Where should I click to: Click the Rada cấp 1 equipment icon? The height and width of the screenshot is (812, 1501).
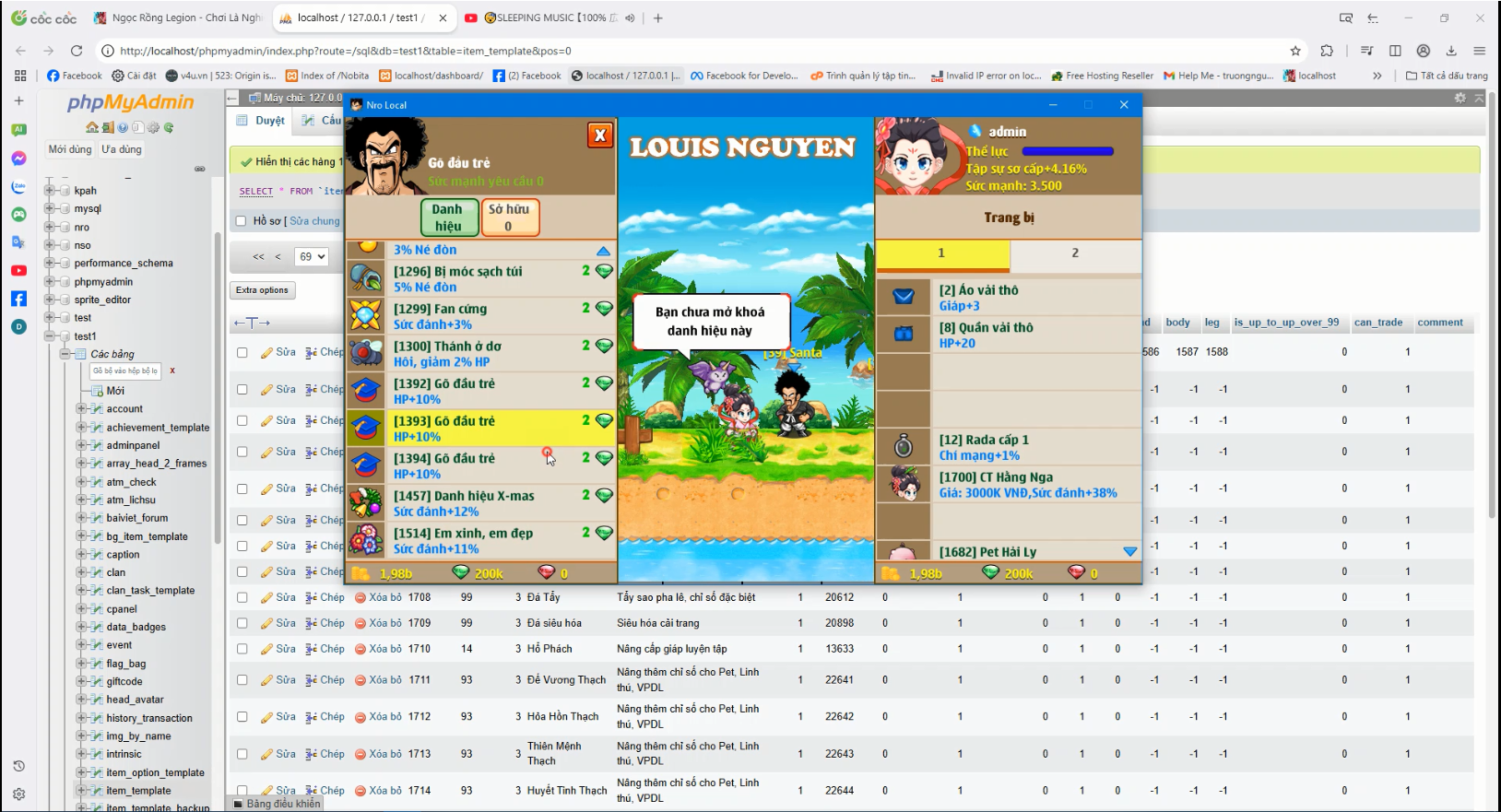[904, 447]
